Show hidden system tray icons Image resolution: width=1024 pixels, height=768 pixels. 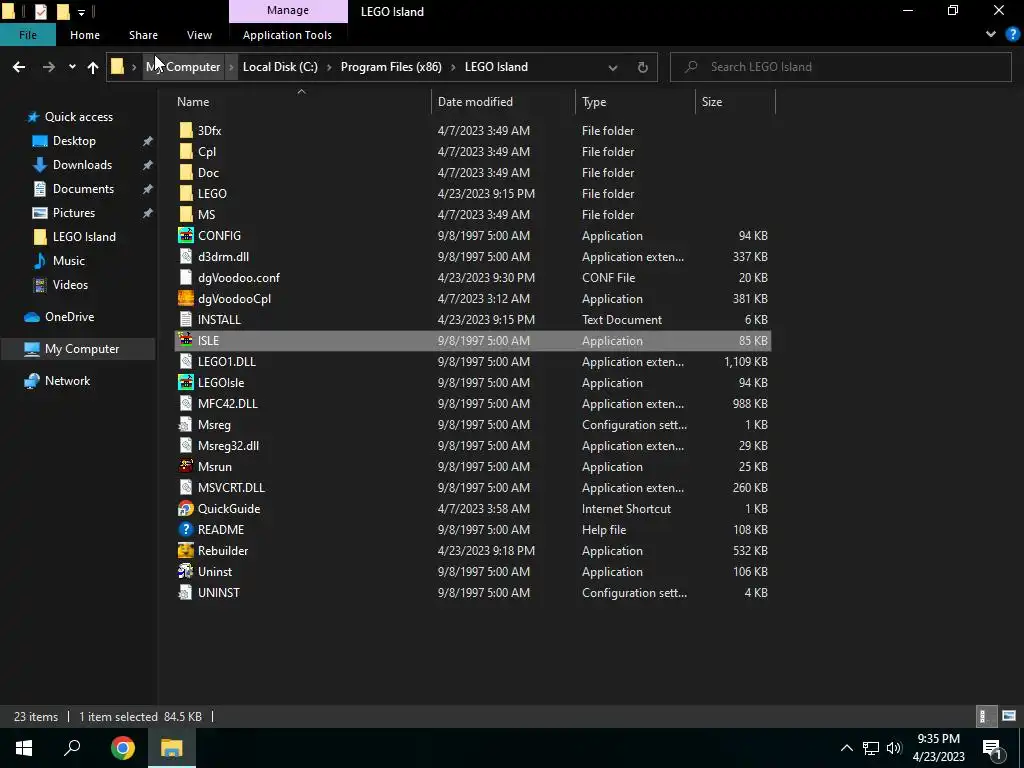[x=846, y=748]
